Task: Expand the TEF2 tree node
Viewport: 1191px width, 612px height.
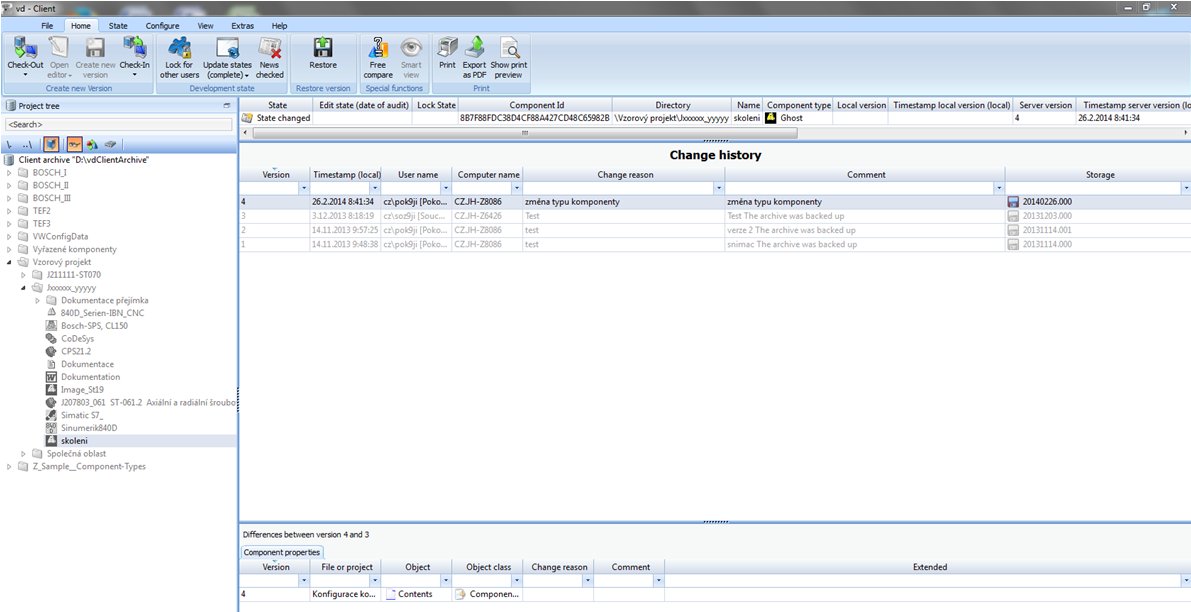Action: 9,211
